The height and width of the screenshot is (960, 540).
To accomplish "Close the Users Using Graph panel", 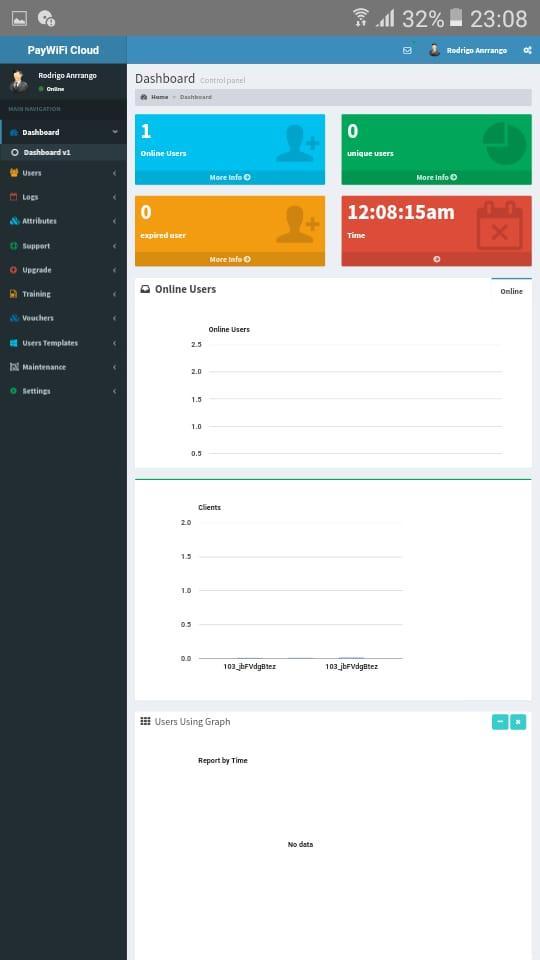I will (x=518, y=722).
